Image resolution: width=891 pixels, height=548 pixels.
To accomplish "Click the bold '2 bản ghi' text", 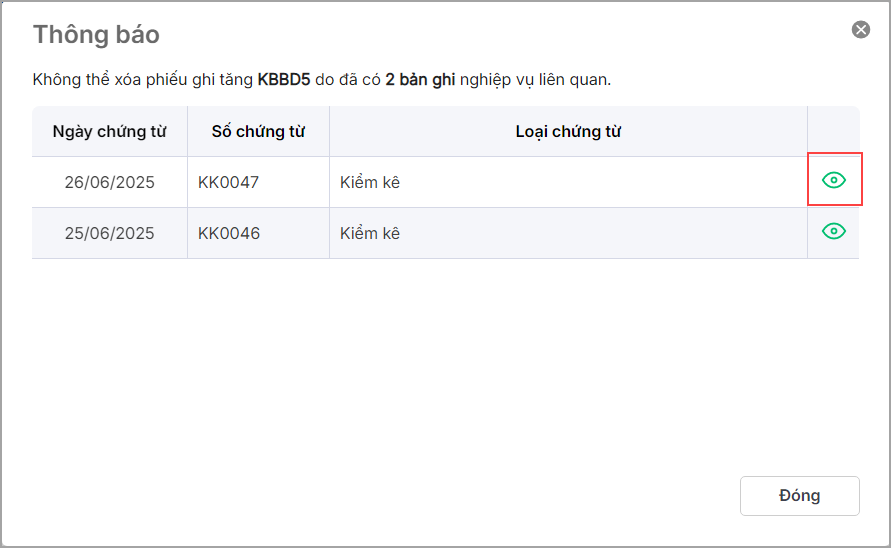I will tap(420, 79).
